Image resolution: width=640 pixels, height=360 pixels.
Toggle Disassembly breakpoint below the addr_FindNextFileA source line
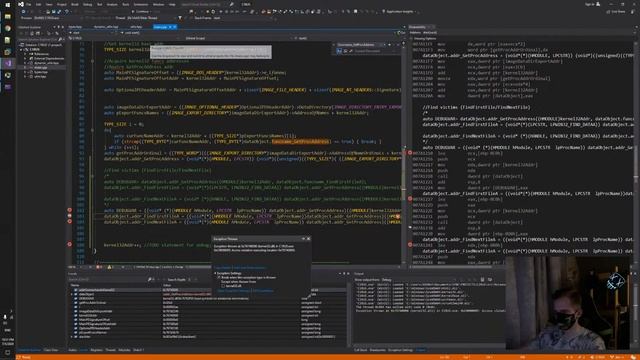[x=410, y=245]
